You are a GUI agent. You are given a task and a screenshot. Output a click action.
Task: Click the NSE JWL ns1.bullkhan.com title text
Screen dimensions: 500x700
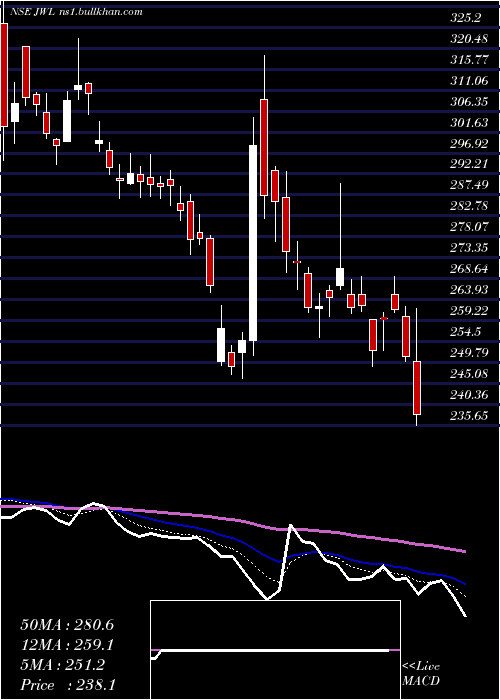(74, 12)
